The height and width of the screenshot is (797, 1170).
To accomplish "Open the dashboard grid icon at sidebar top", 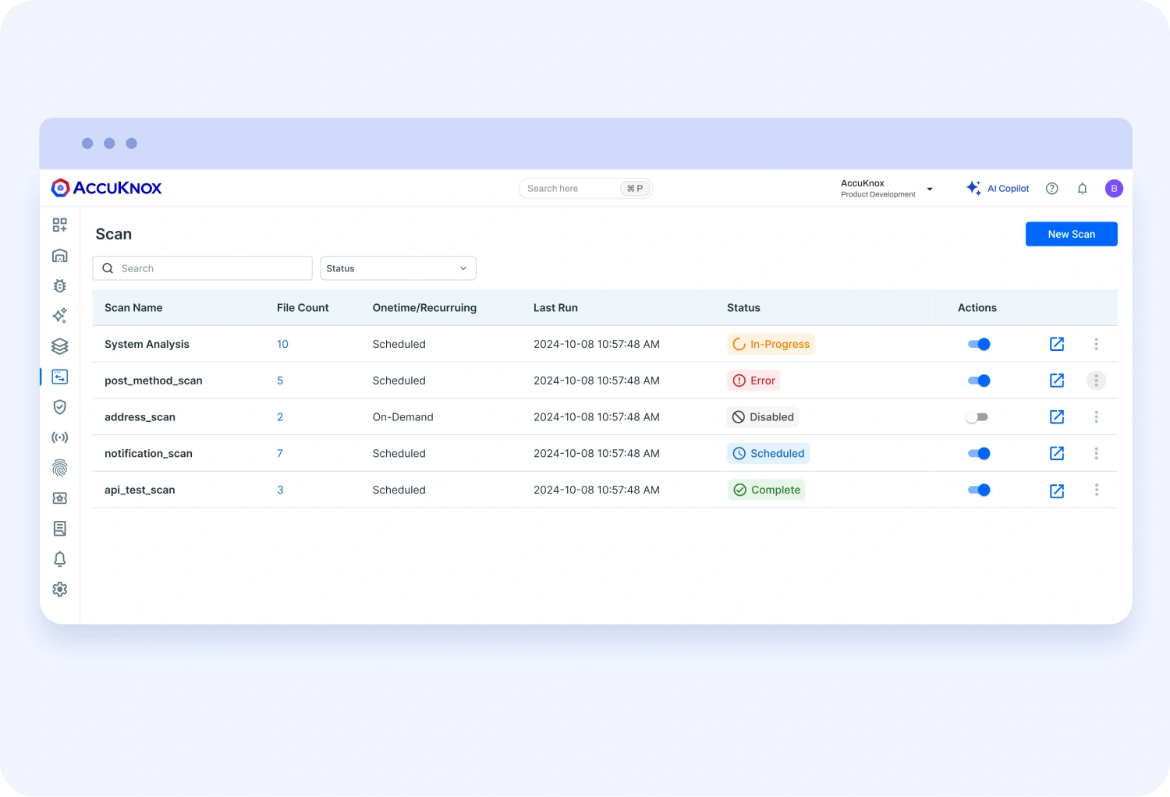I will (x=59, y=224).
